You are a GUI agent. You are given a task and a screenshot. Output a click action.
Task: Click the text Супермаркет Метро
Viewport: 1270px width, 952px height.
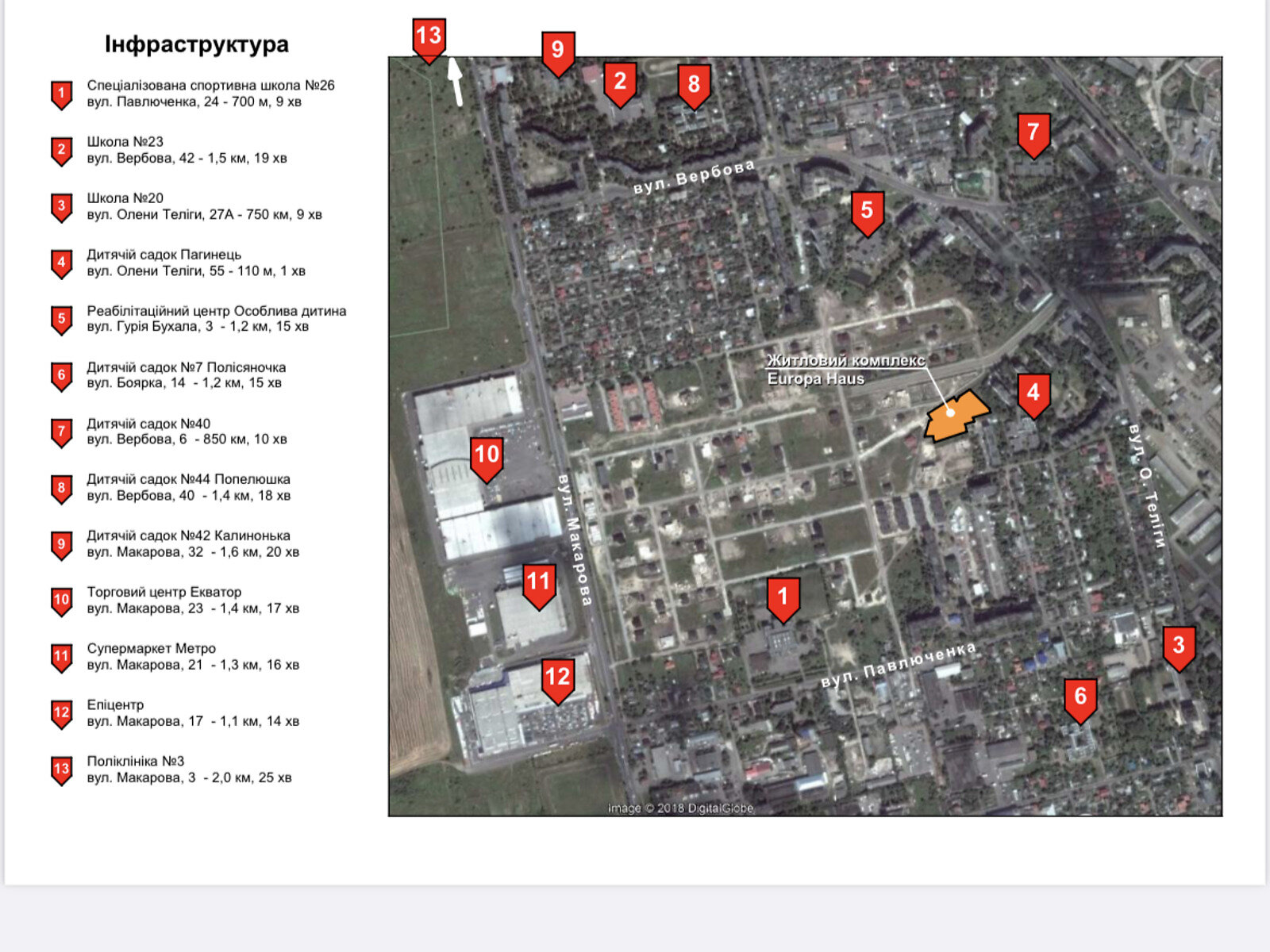click(x=152, y=648)
